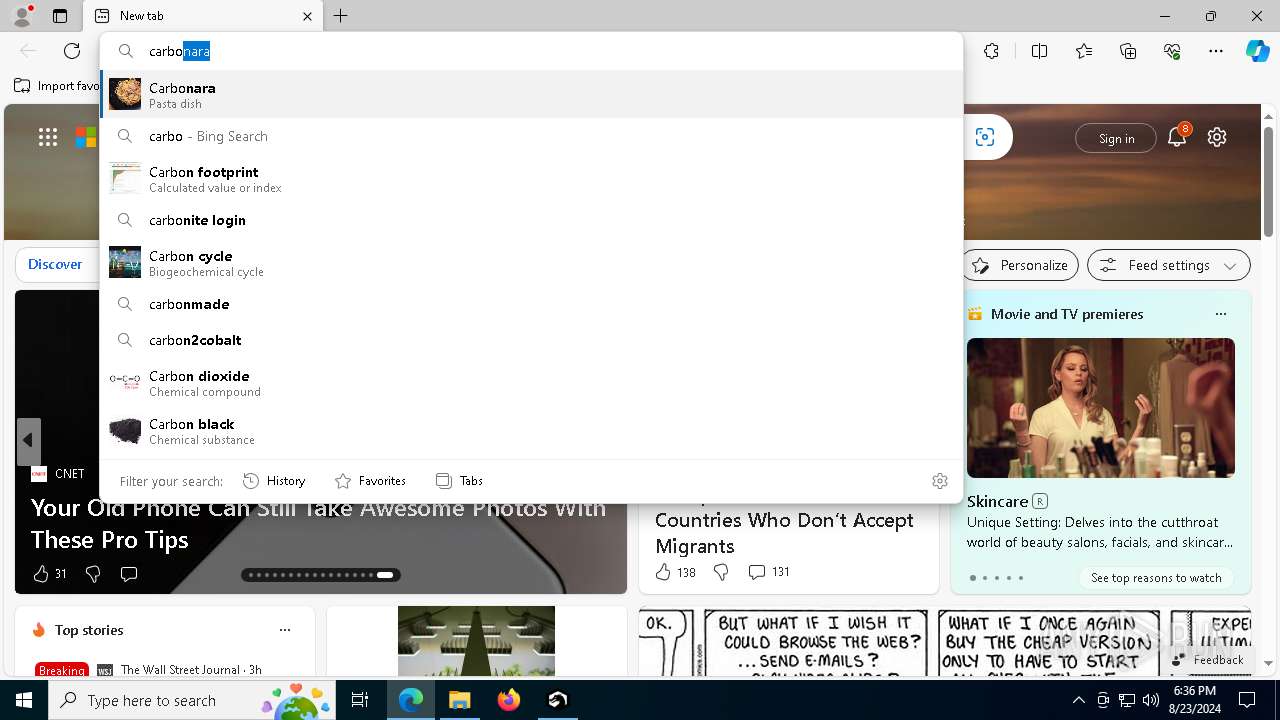Select carbon2cobalt suggestion
1280x720 pixels.
pyautogui.click(x=531, y=340)
